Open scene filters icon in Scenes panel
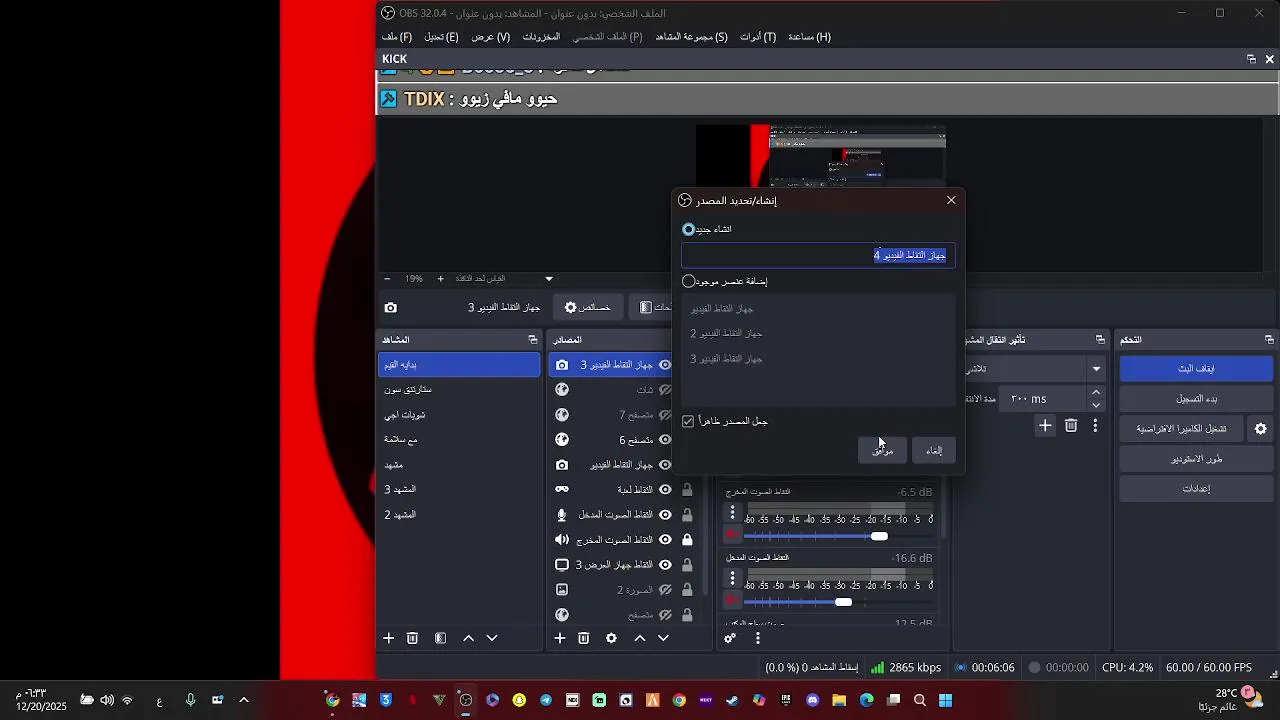 click(440, 638)
